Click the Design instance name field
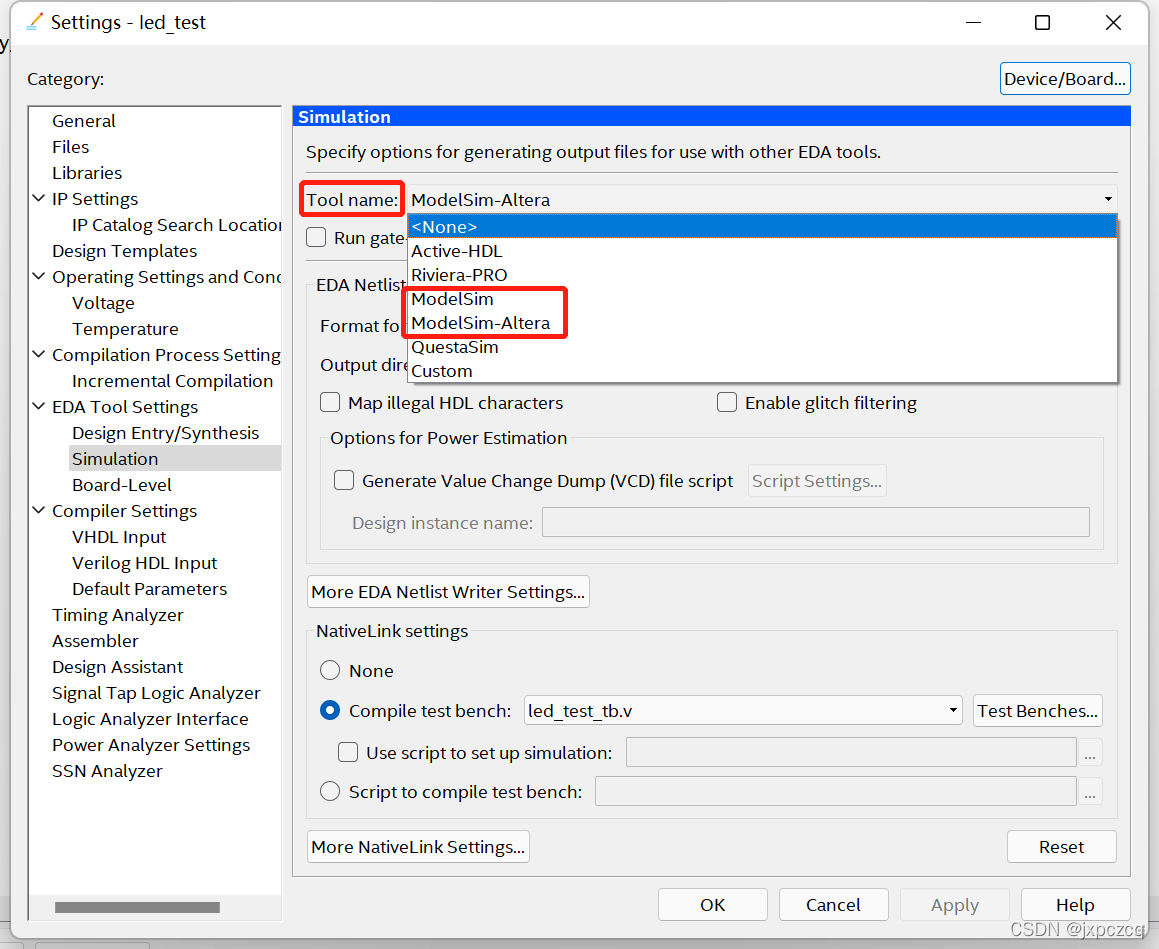Image resolution: width=1159 pixels, height=949 pixels. point(816,522)
